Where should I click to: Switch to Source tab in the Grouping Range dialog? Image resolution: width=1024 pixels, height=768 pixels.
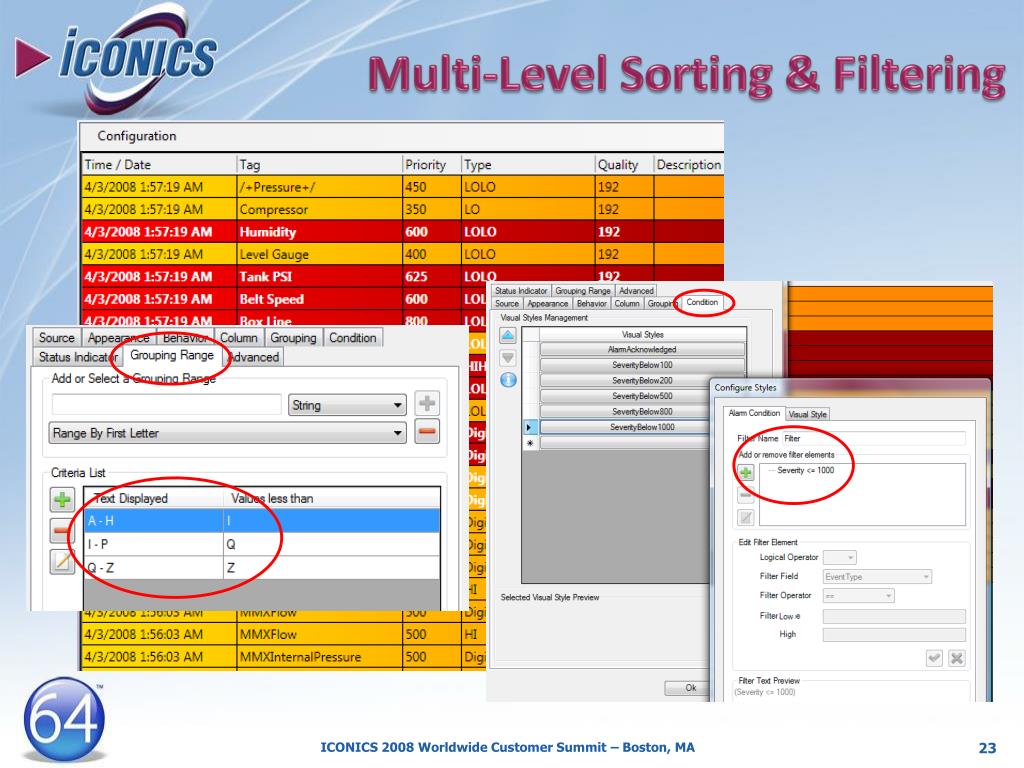click(57, 338)
